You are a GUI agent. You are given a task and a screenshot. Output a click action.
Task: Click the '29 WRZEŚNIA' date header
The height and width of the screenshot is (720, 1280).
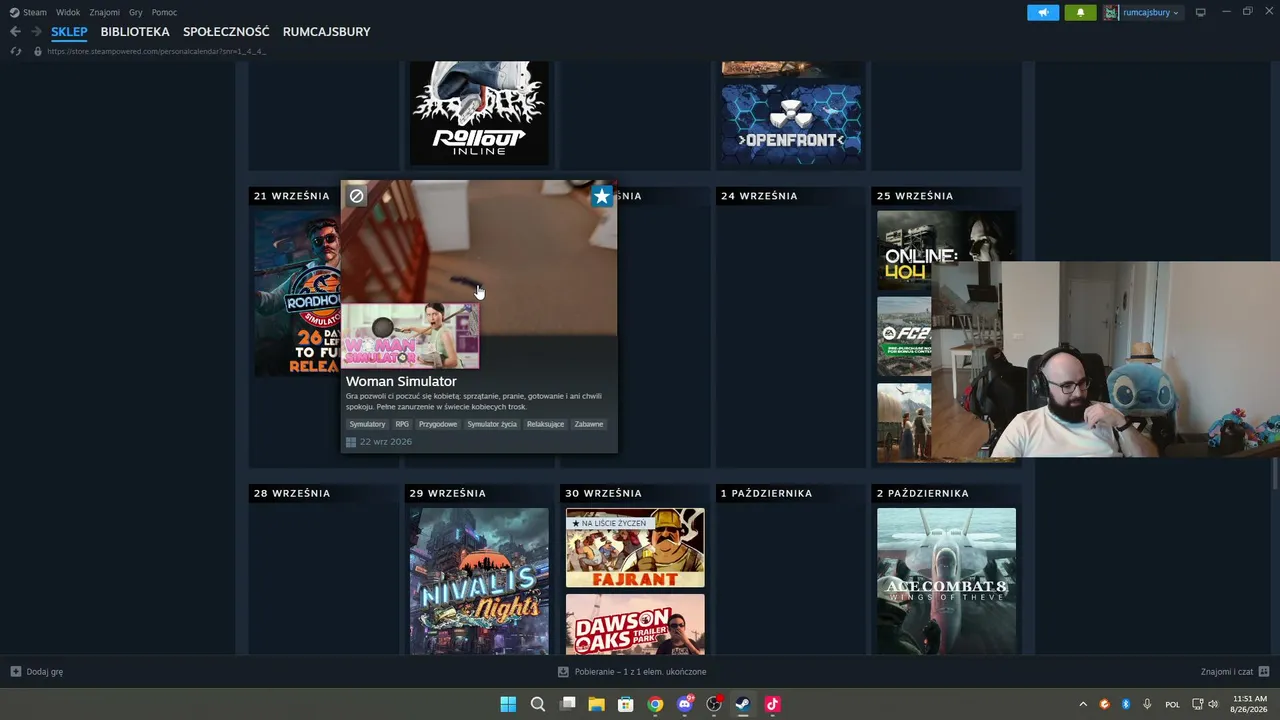[448, 493]
